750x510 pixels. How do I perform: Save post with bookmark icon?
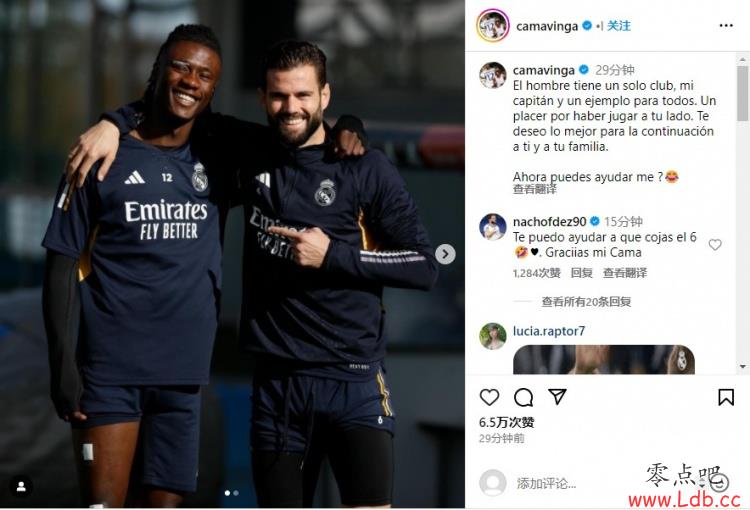coord(726,397)
